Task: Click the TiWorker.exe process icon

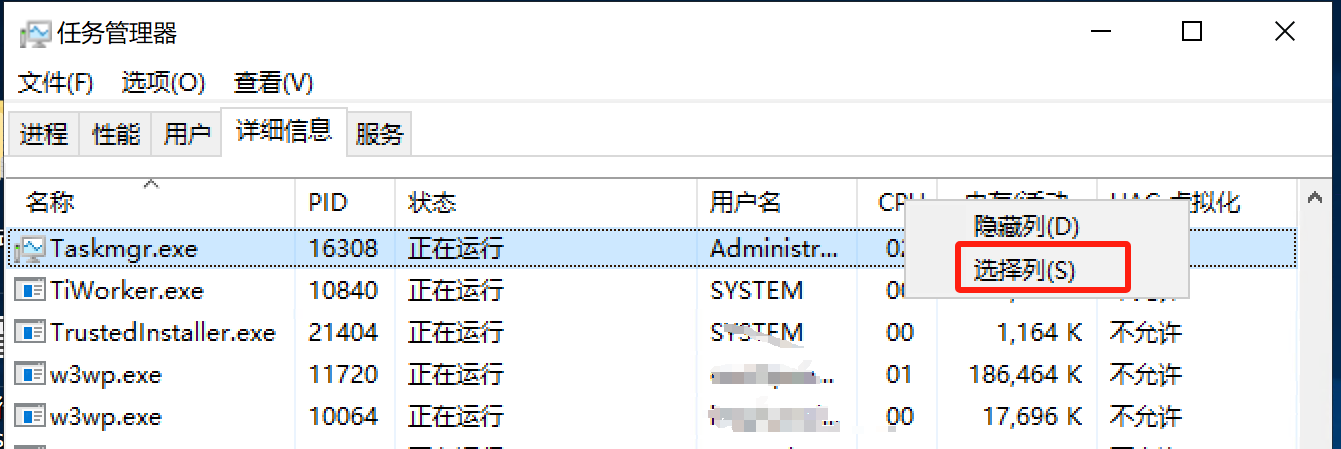Action: coord(32,291)
